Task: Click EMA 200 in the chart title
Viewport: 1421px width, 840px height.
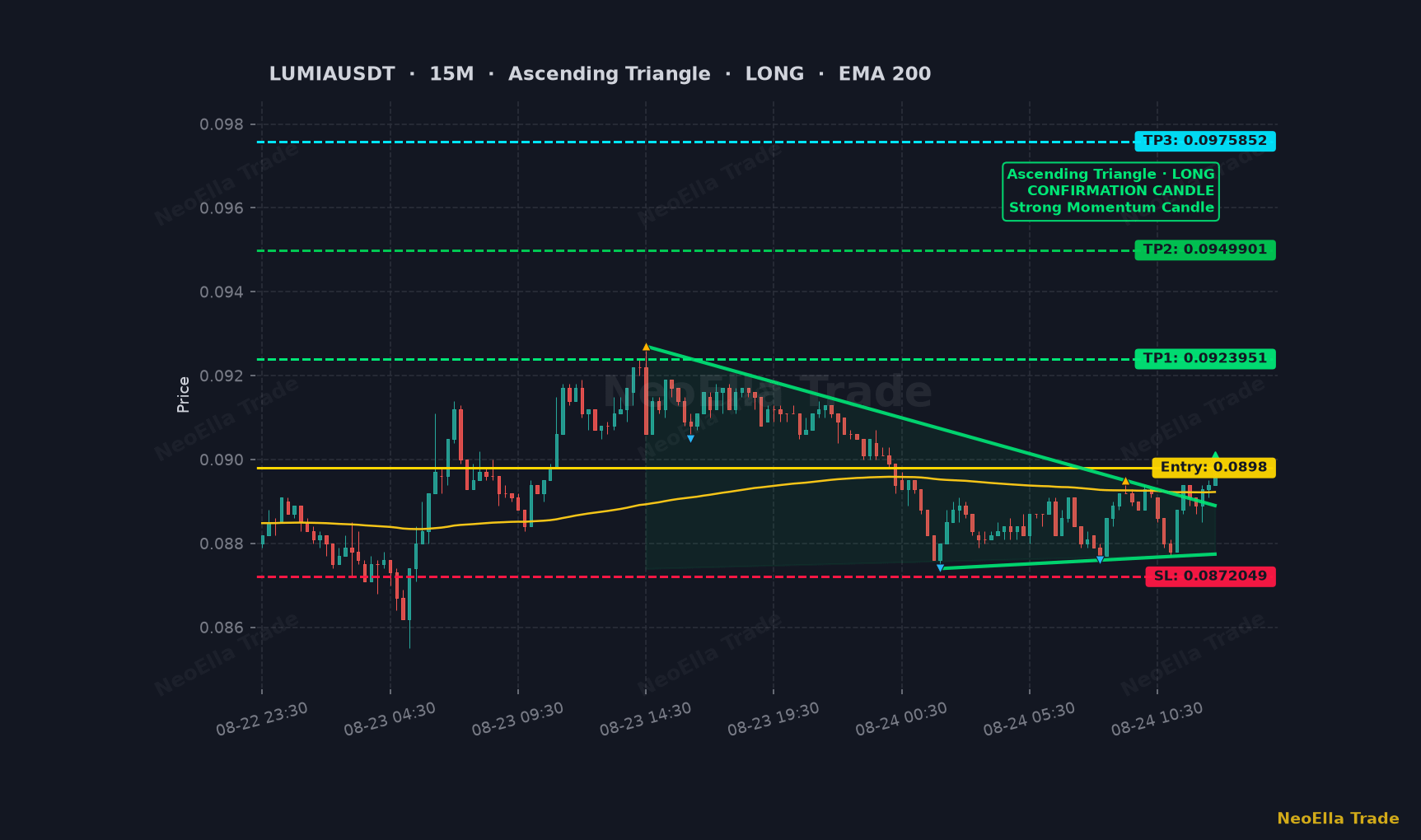Action: [x=885, y=74]
